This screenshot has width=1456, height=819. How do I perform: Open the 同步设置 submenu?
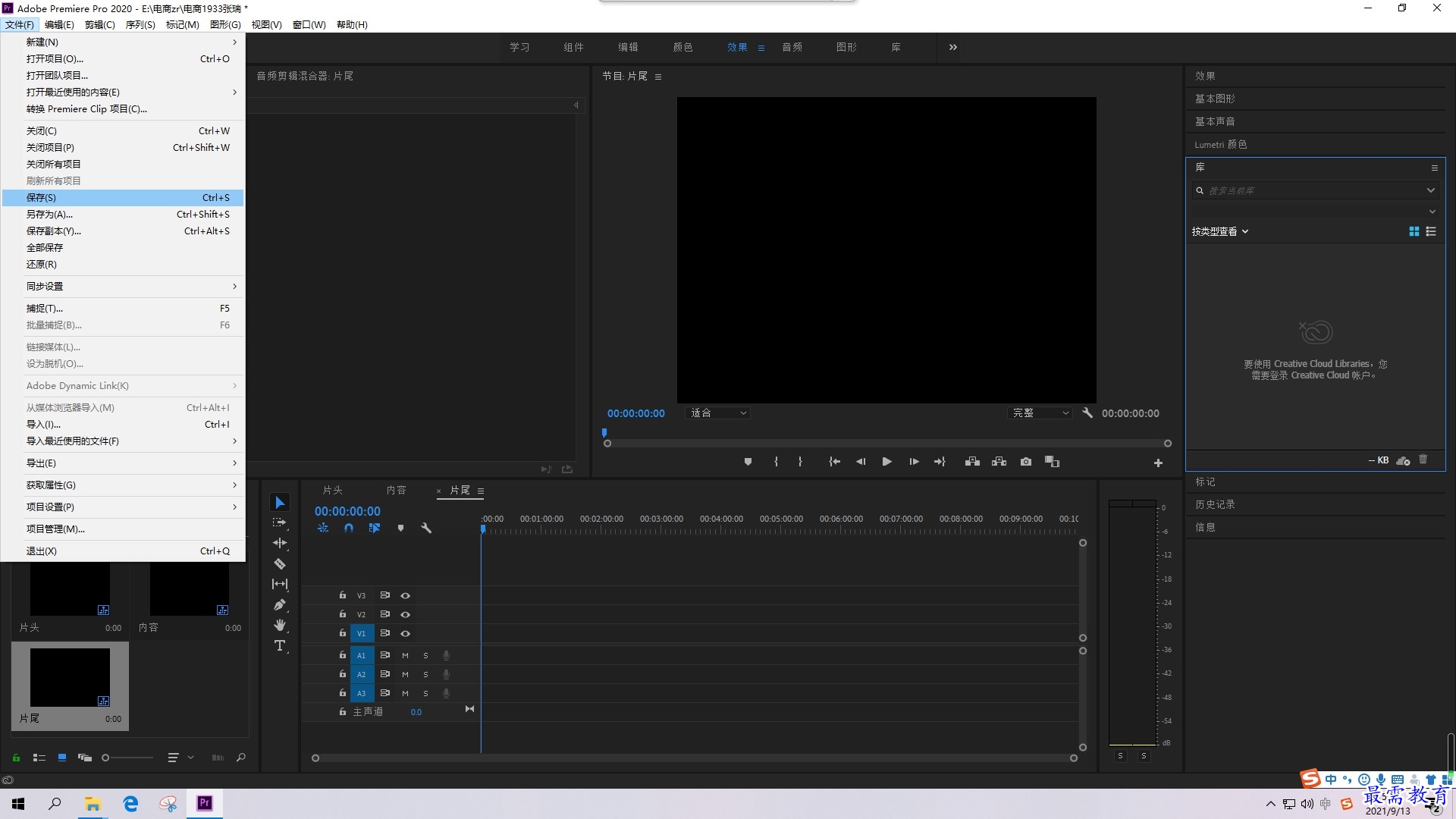[123, 286]
